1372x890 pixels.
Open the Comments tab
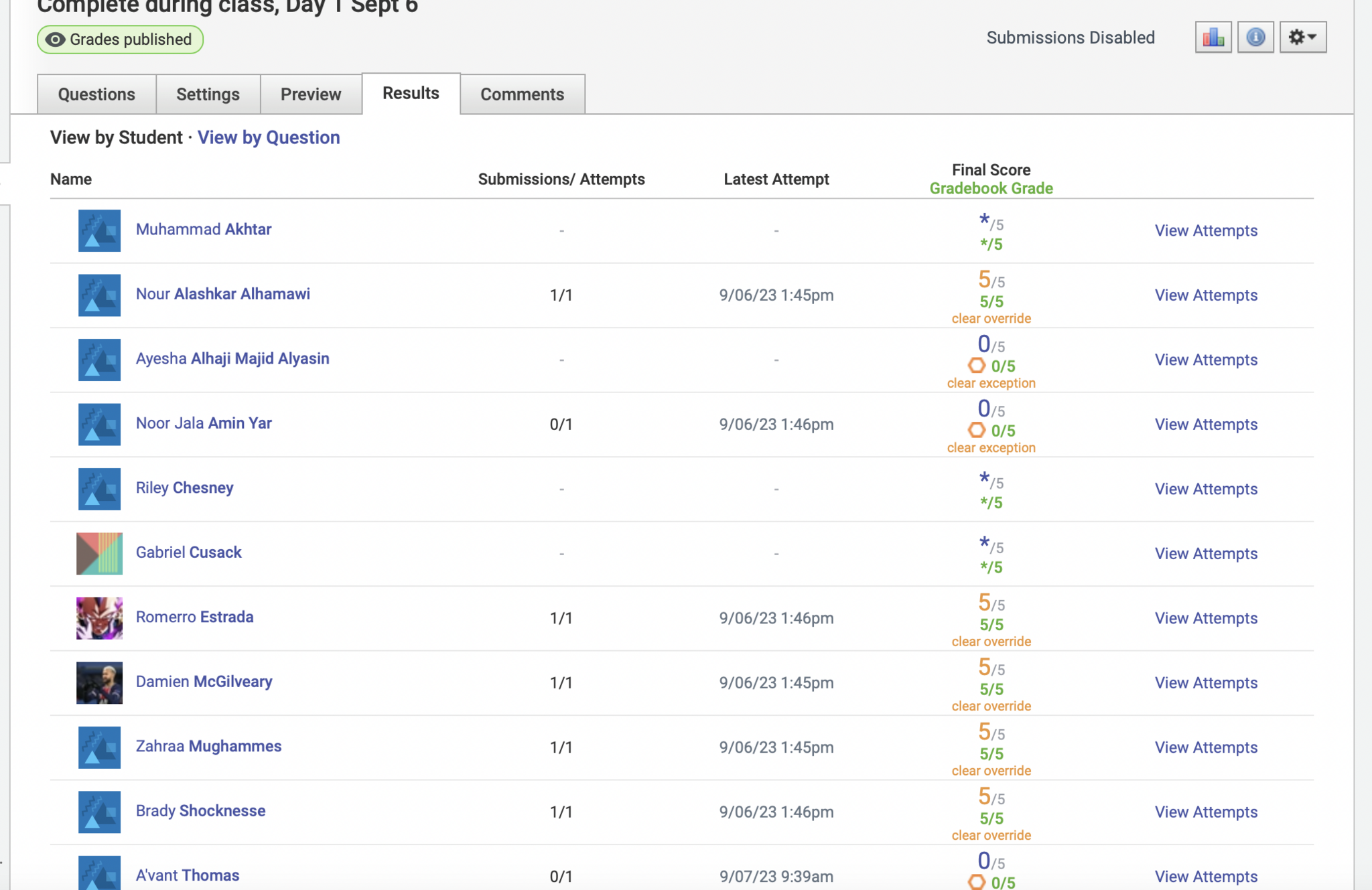[522, 94]
